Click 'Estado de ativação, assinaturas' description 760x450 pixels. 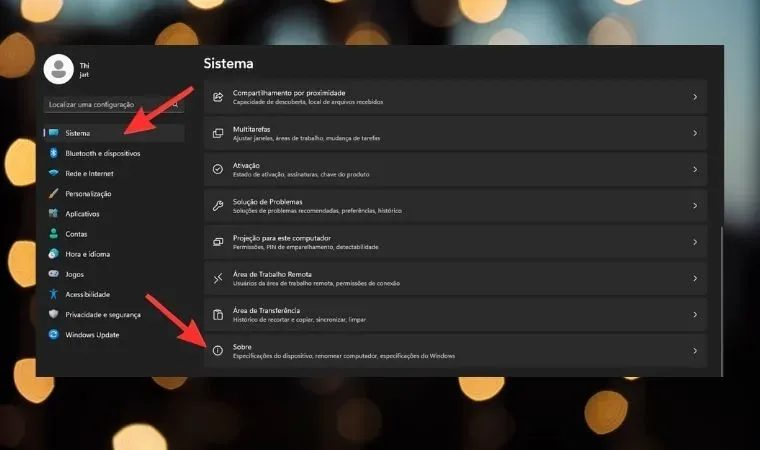click(301, 175)
